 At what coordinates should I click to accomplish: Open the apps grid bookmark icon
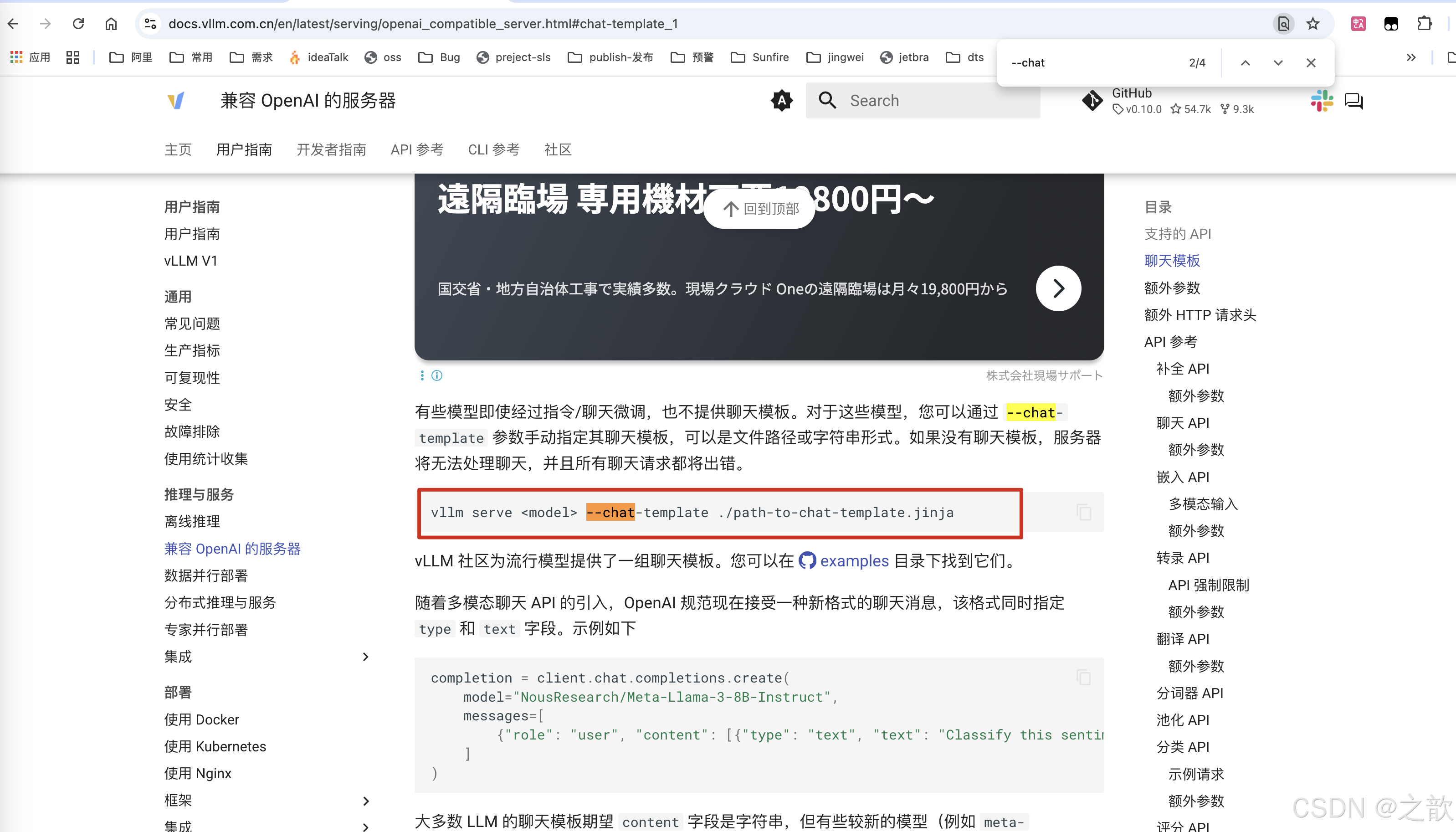(x=30, y=57)
